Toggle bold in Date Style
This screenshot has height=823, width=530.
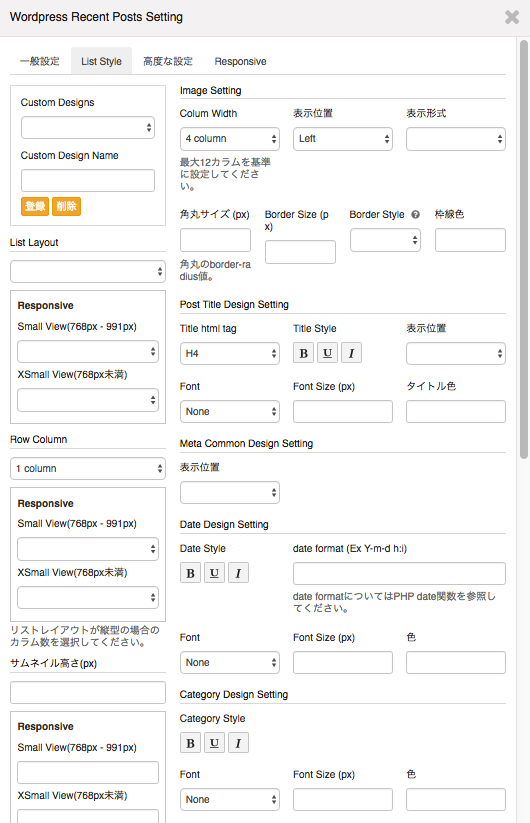pyautogui.click(x=190, y=573)
